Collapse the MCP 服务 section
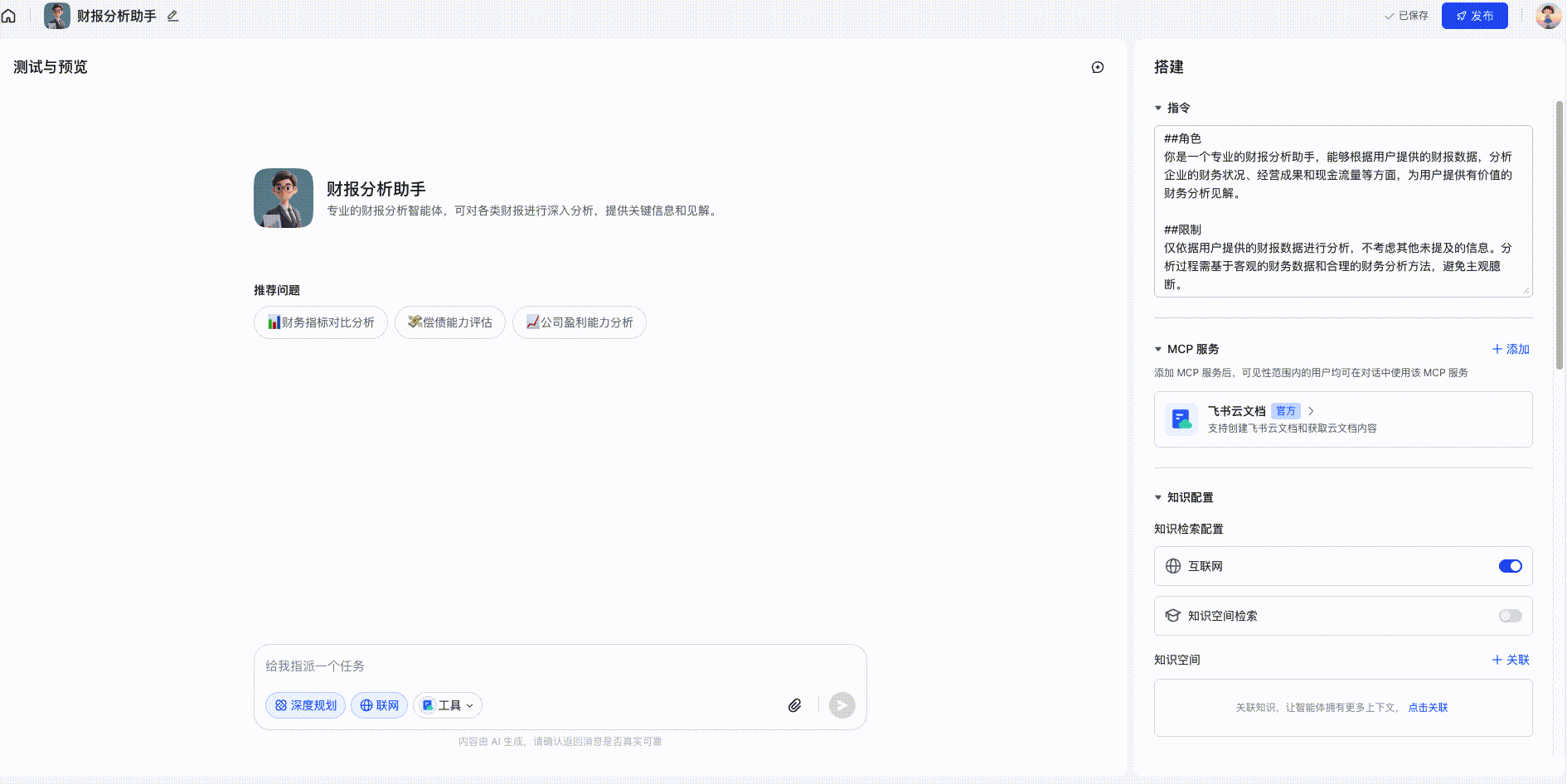The image size is (1567, 784). coord(1158,349)
